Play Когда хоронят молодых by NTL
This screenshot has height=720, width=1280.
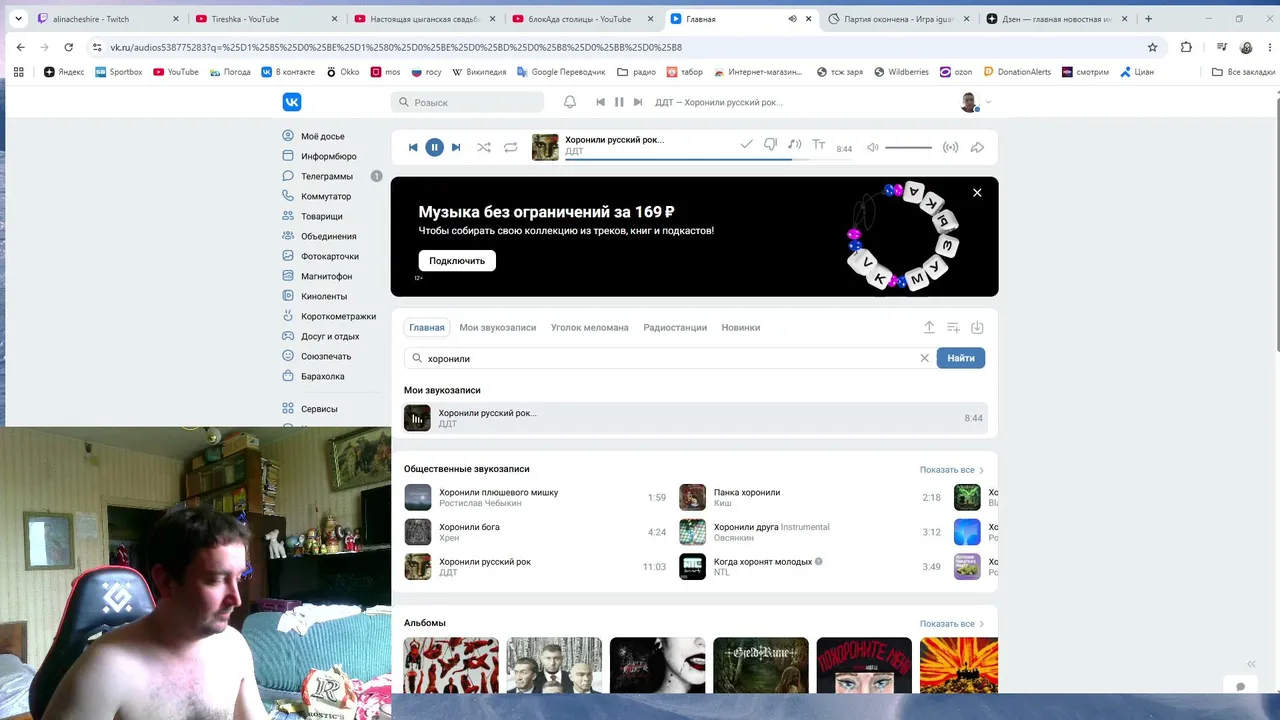point(810,566)
